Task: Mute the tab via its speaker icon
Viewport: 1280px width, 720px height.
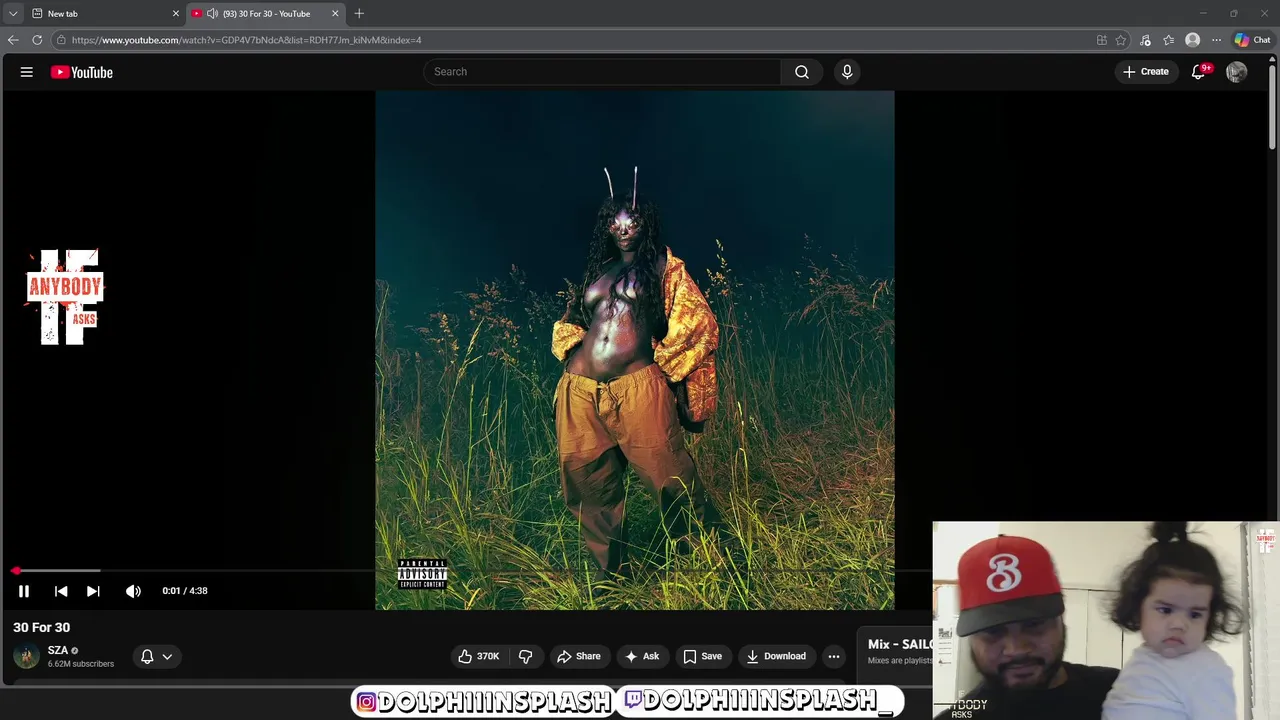Action: 212,14
